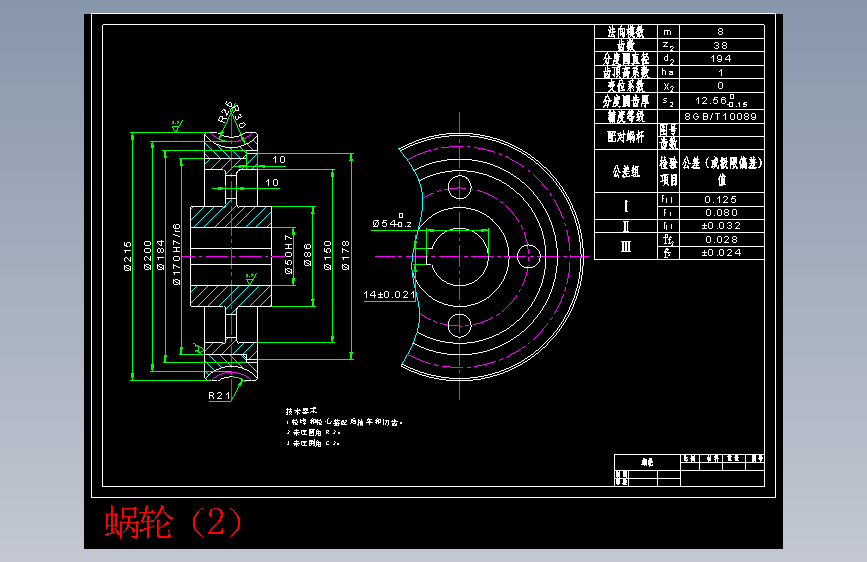This screenshot has height=562, width=867.
Task: Click the tolerance group Ⅲ cell
Action: click(x=626, y=246)
